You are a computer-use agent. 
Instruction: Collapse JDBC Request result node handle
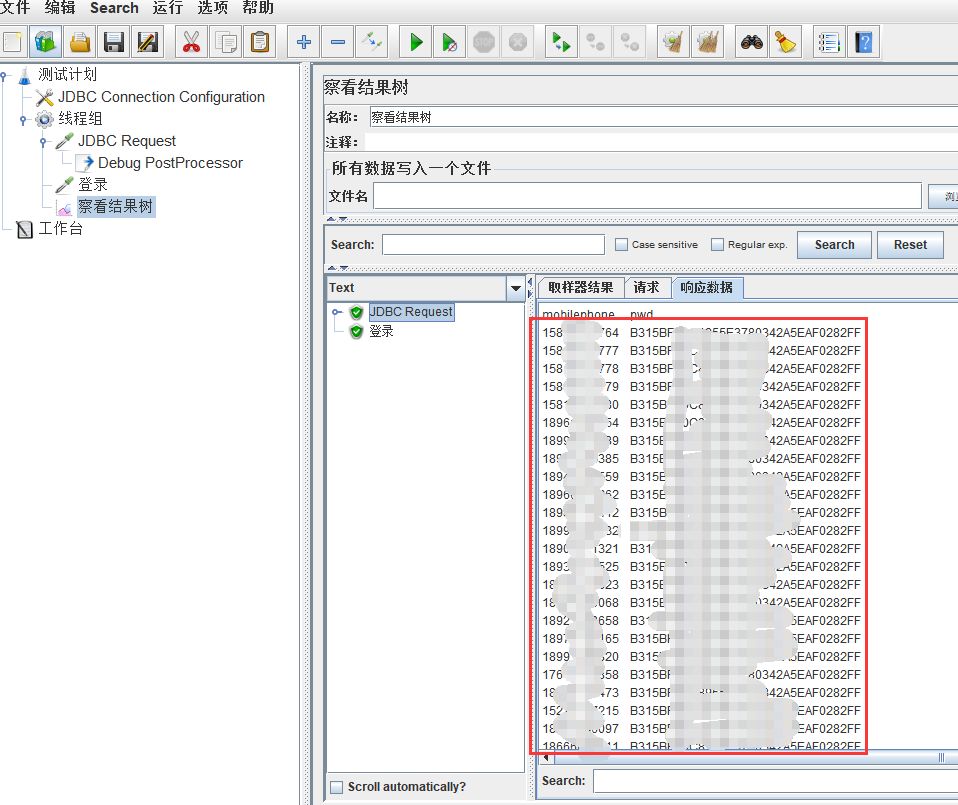pyautogui.click(x=336, y=312)
